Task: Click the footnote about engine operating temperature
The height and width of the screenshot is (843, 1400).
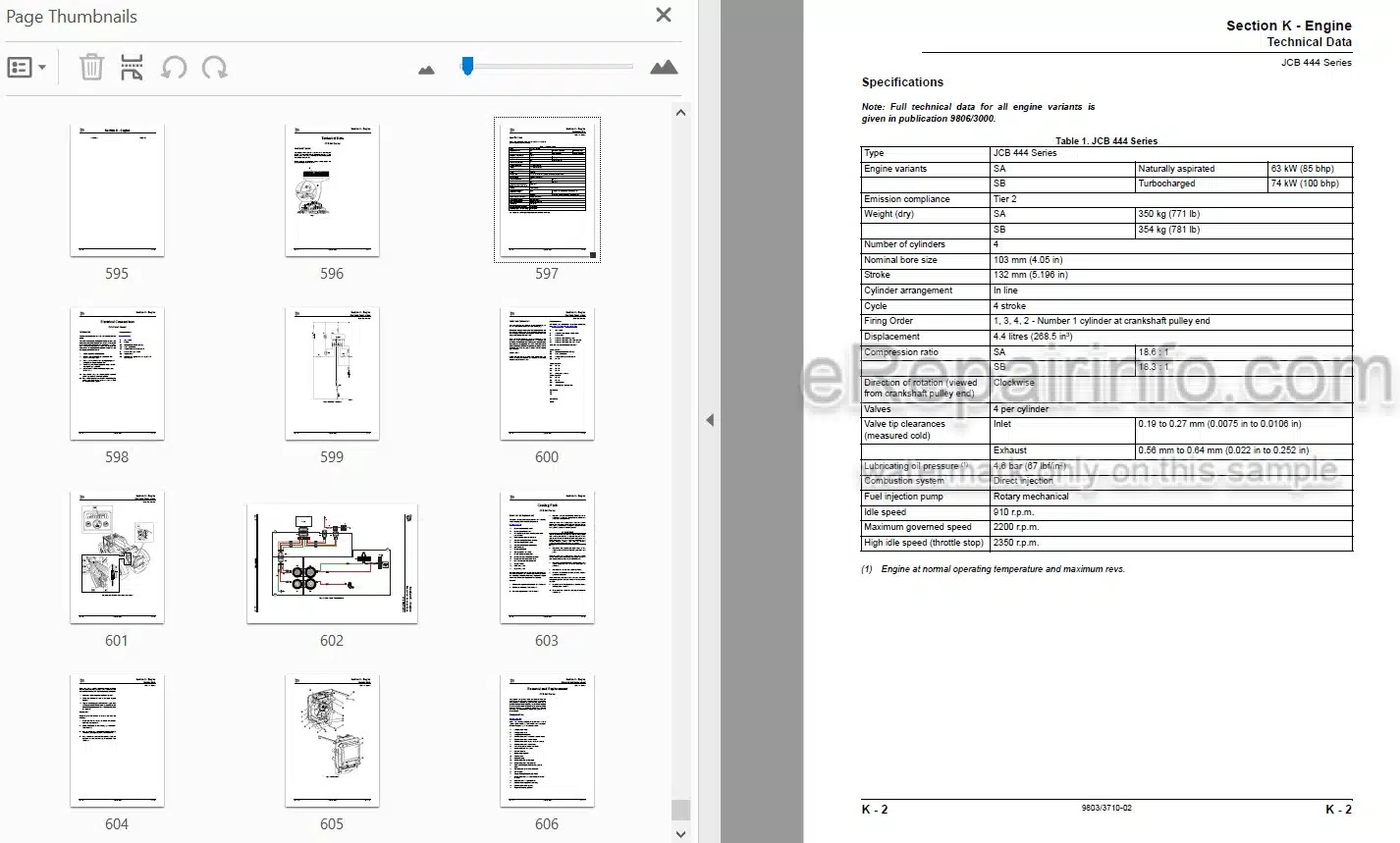Action: [994, 569]
